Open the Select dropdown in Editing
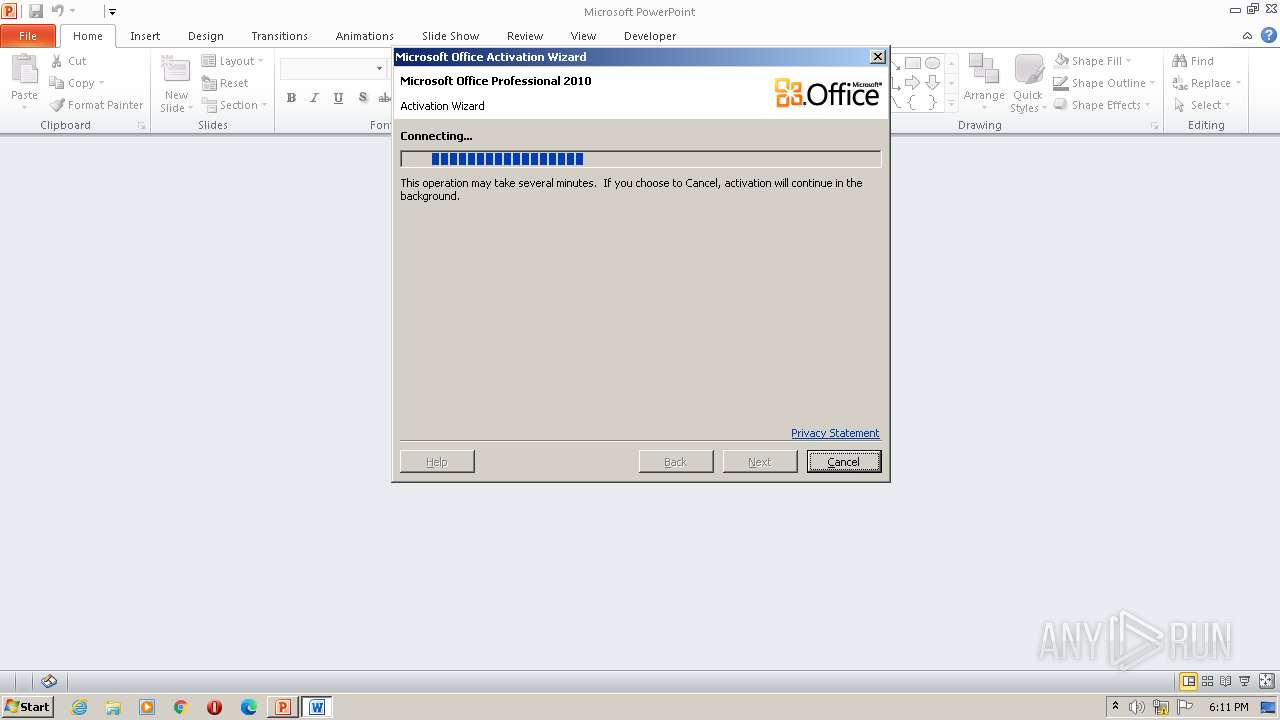This screenshot has width=1280, height=720. 1202,105
